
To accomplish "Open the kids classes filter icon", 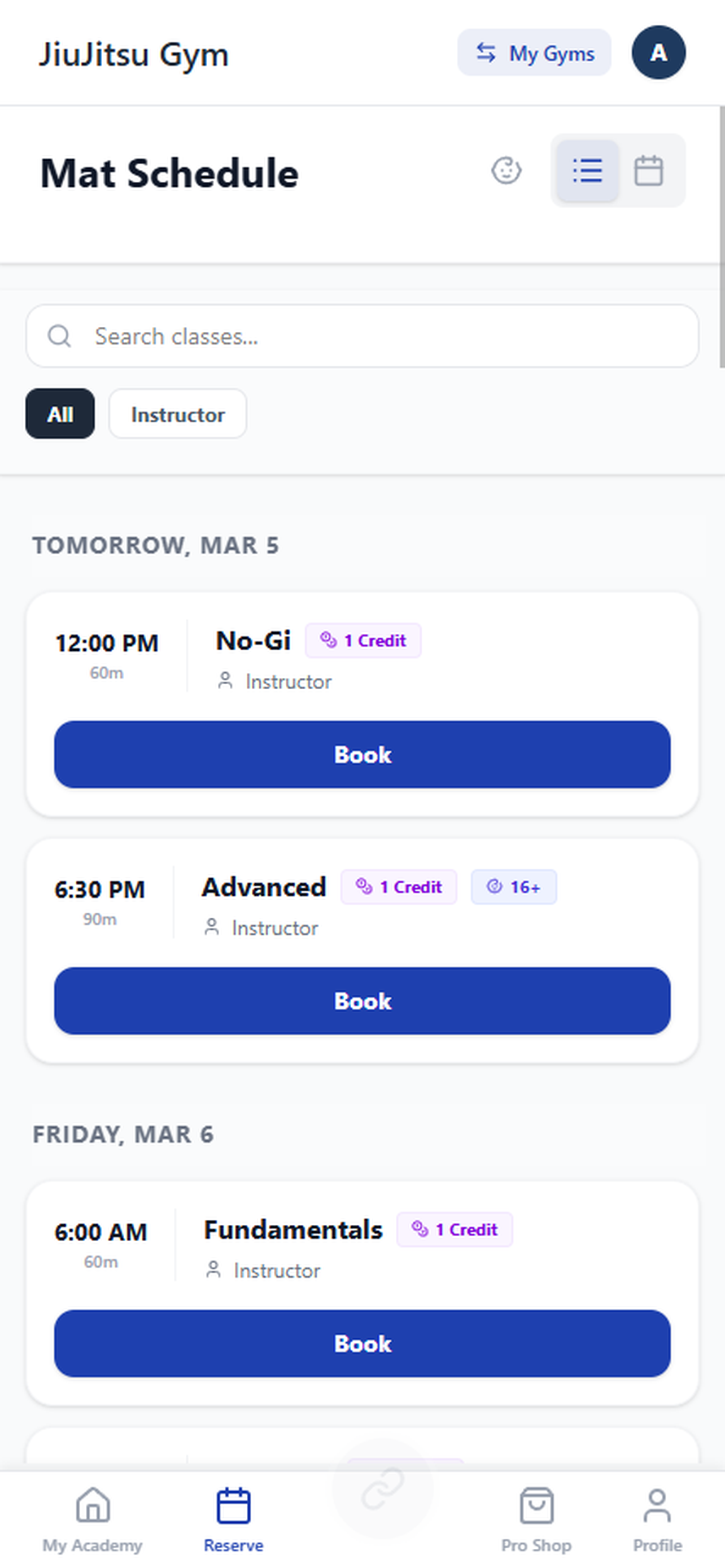I will 506,171.
